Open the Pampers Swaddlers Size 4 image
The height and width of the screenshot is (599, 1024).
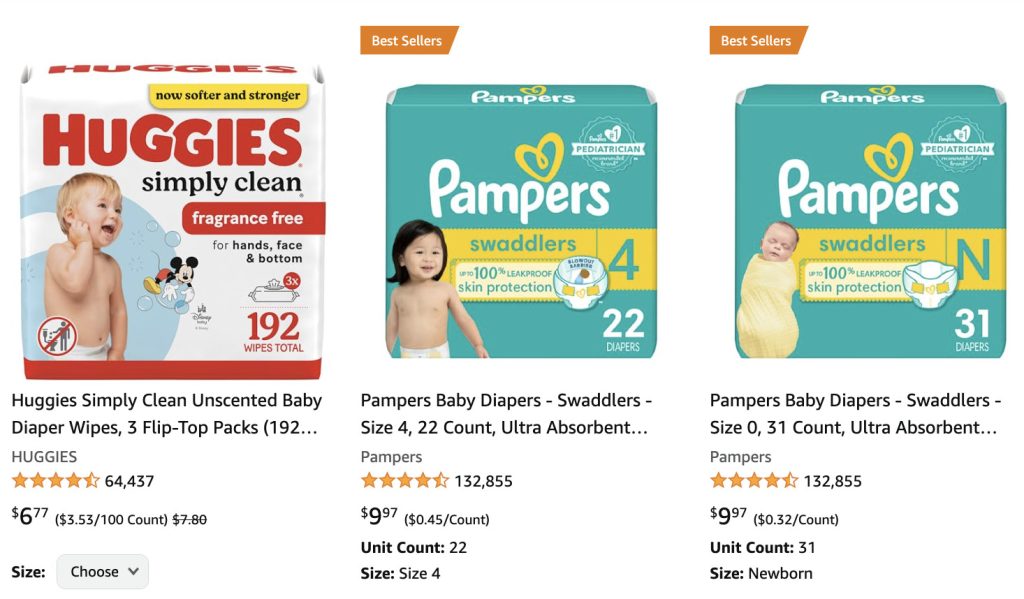[x=521, y=220]
